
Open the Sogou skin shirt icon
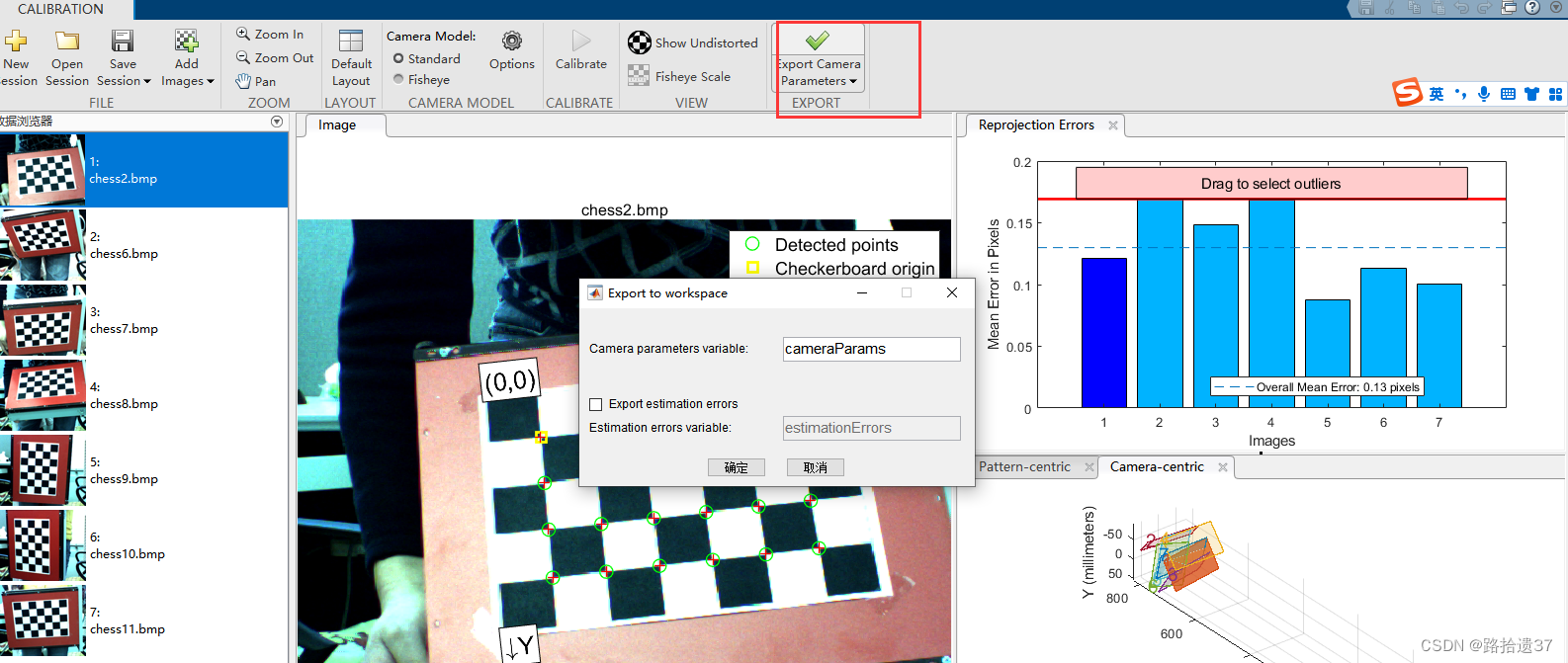click(x=1531, y=94)
